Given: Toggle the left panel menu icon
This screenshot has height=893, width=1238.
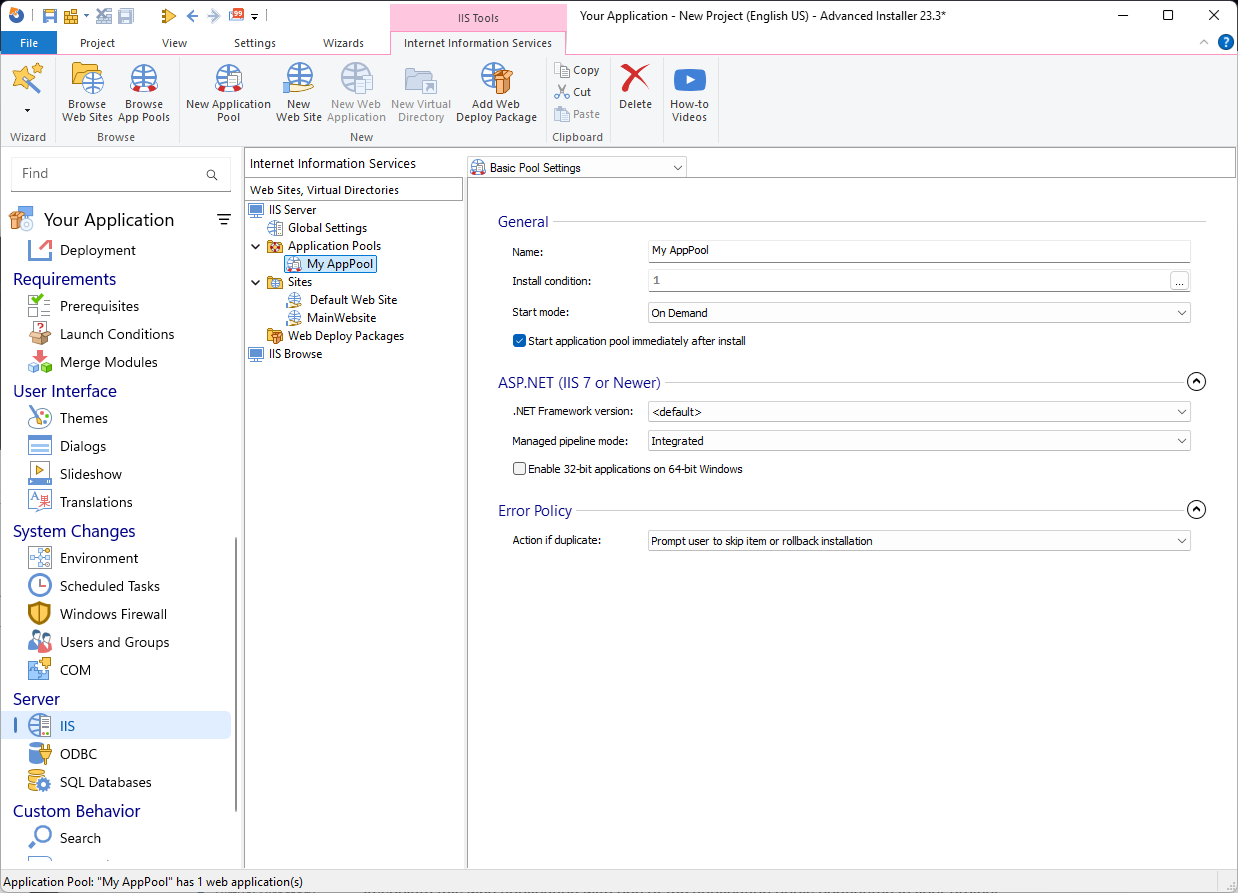Looking at the screenshot, I should [x=224, y=220].
